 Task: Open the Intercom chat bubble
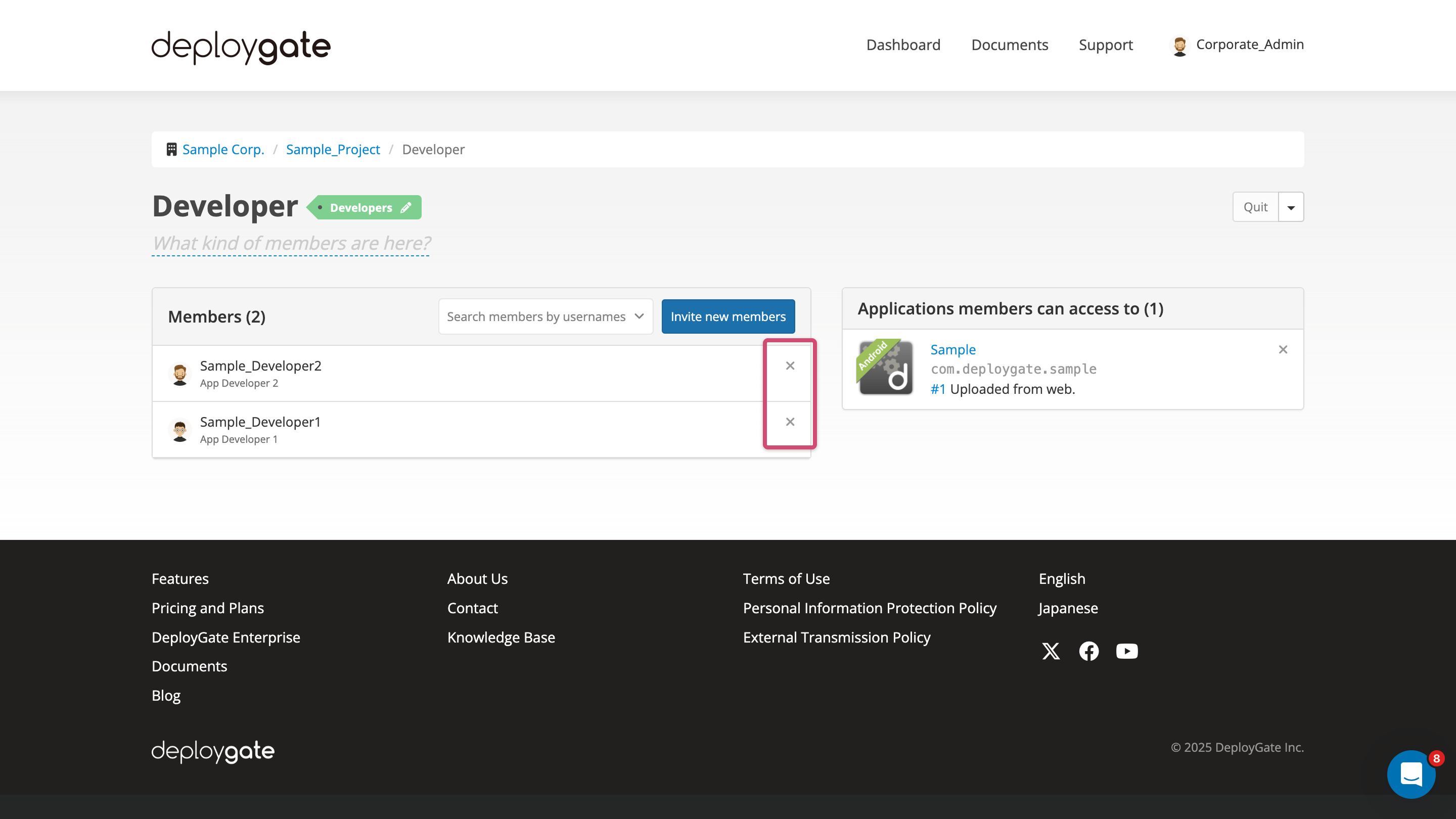1412,775
